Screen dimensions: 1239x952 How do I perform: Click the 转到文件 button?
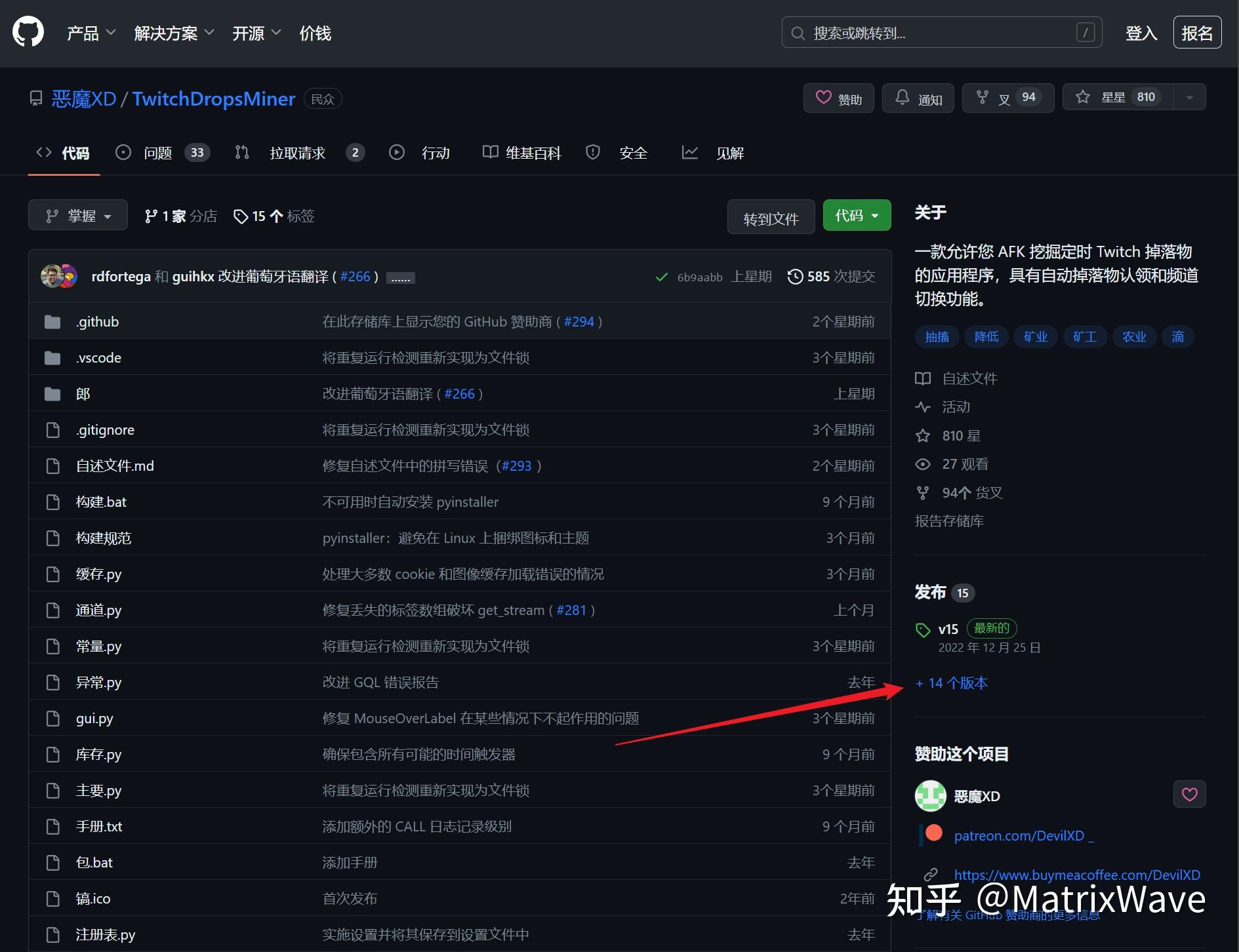771,218
